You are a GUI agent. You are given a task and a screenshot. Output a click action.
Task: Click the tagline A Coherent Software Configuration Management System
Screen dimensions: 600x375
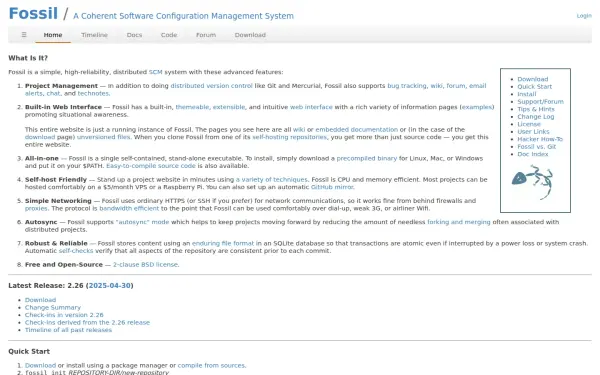(183, 16)
